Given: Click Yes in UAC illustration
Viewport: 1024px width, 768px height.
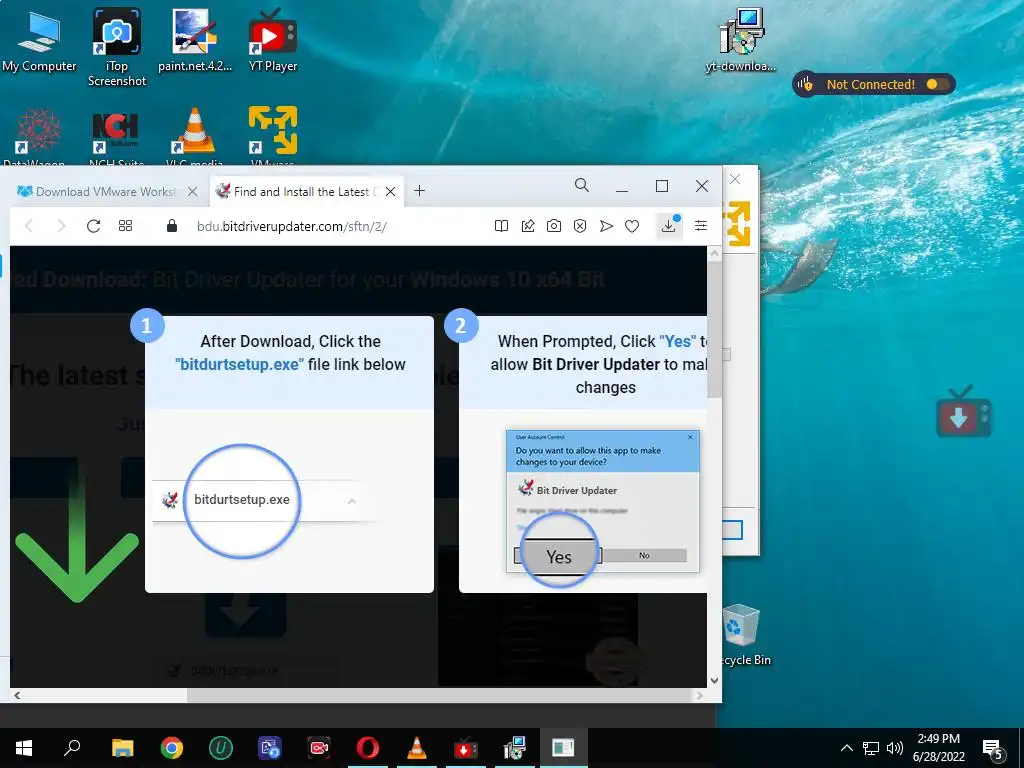Looking at the screenshot, I should tap(559, 556).
